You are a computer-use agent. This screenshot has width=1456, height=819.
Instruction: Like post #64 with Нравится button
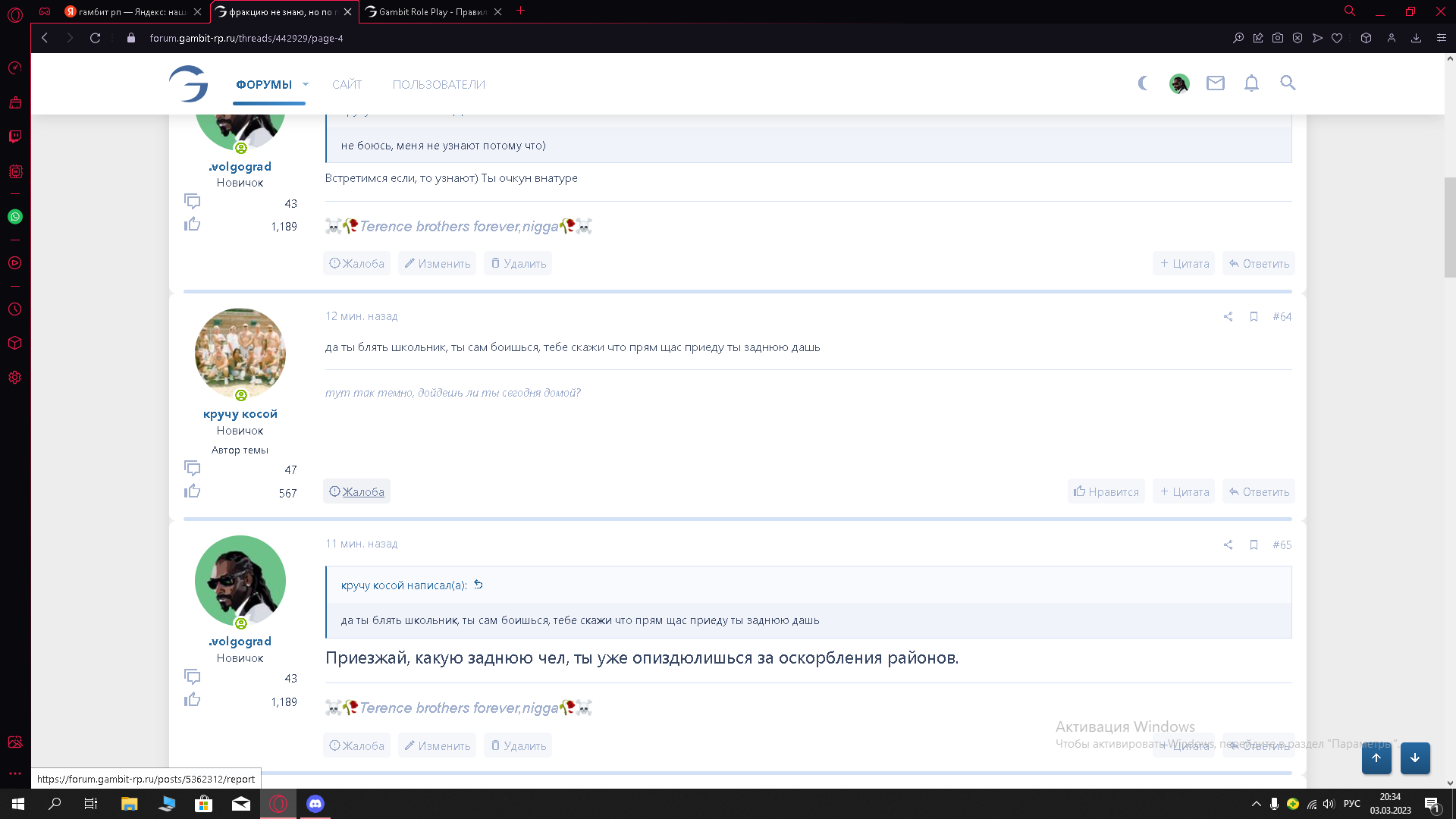pyautogui.click(x=1106, y=491)
